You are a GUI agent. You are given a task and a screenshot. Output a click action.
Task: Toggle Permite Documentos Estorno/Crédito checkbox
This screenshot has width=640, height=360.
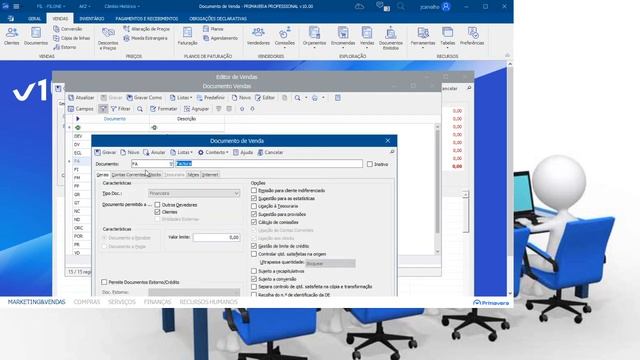(104, 282)
